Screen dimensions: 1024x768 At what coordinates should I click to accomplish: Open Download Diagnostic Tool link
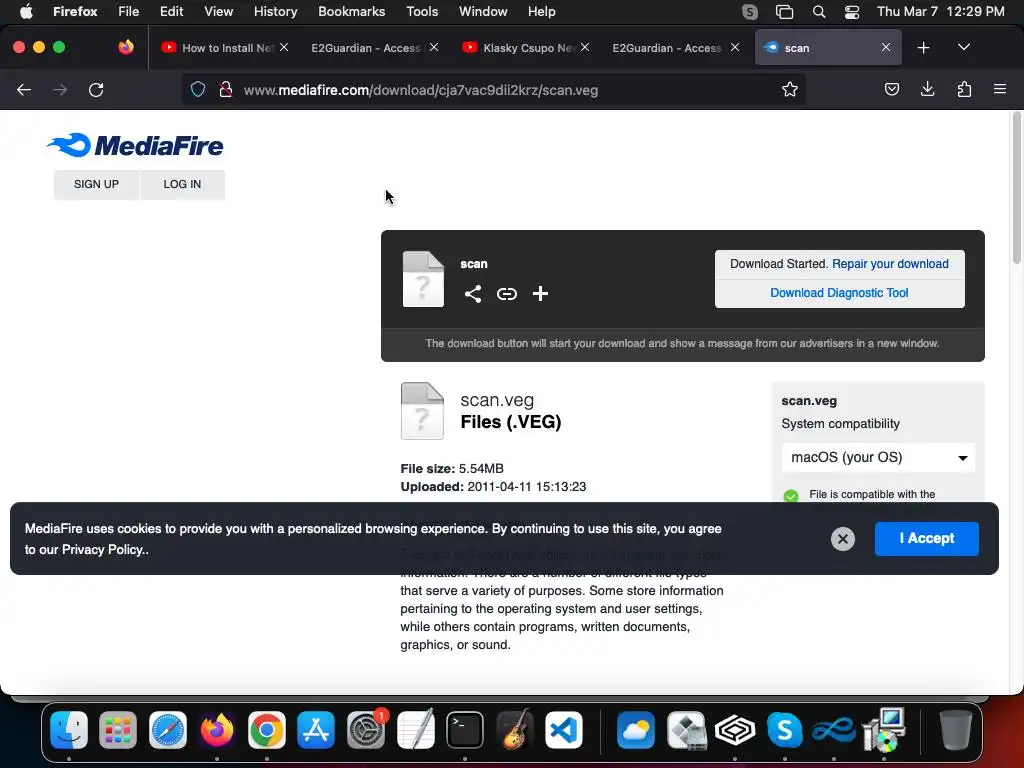pos(839,293)
